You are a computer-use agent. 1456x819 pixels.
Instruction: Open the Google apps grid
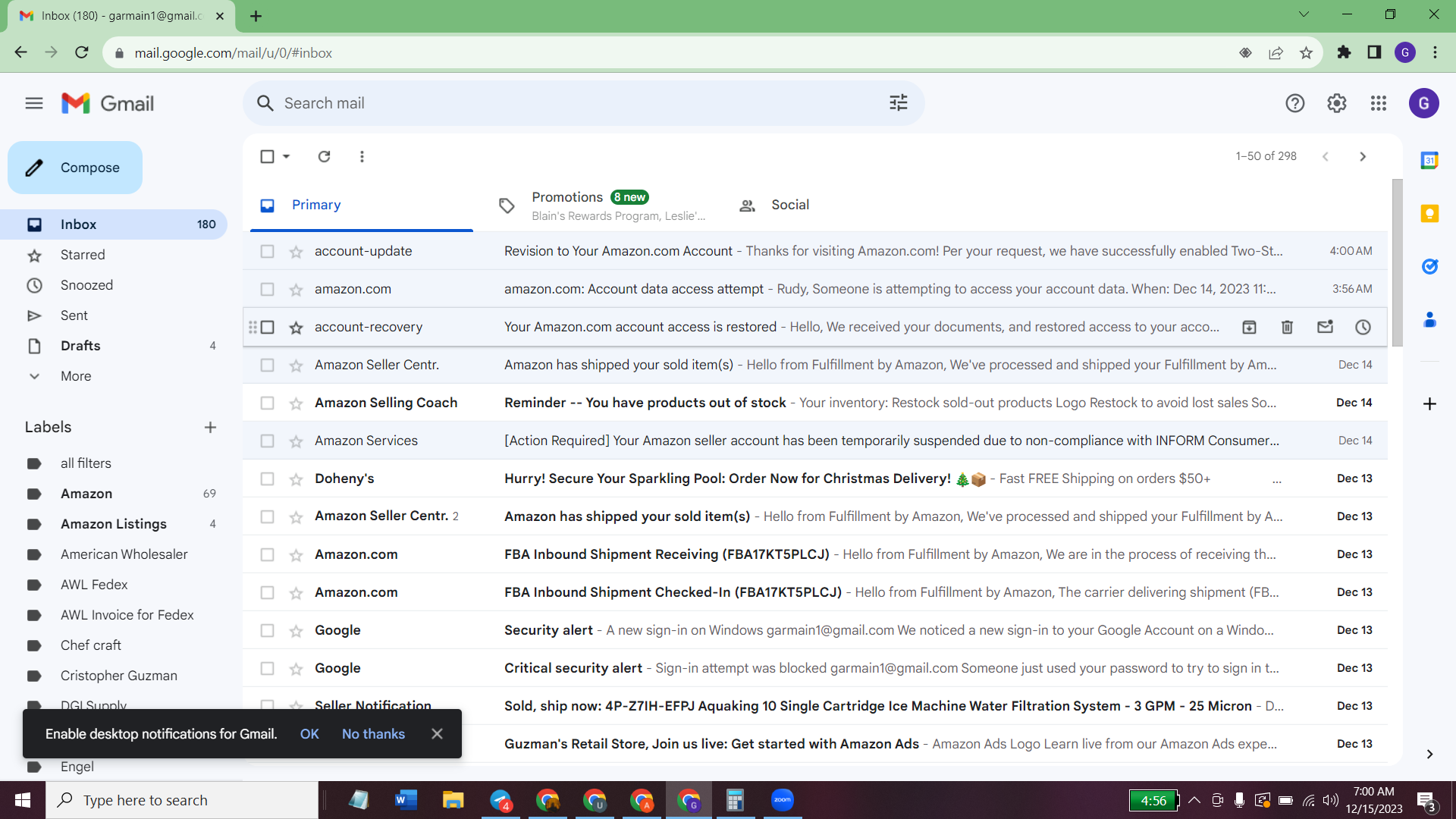tap(1379, 103)
